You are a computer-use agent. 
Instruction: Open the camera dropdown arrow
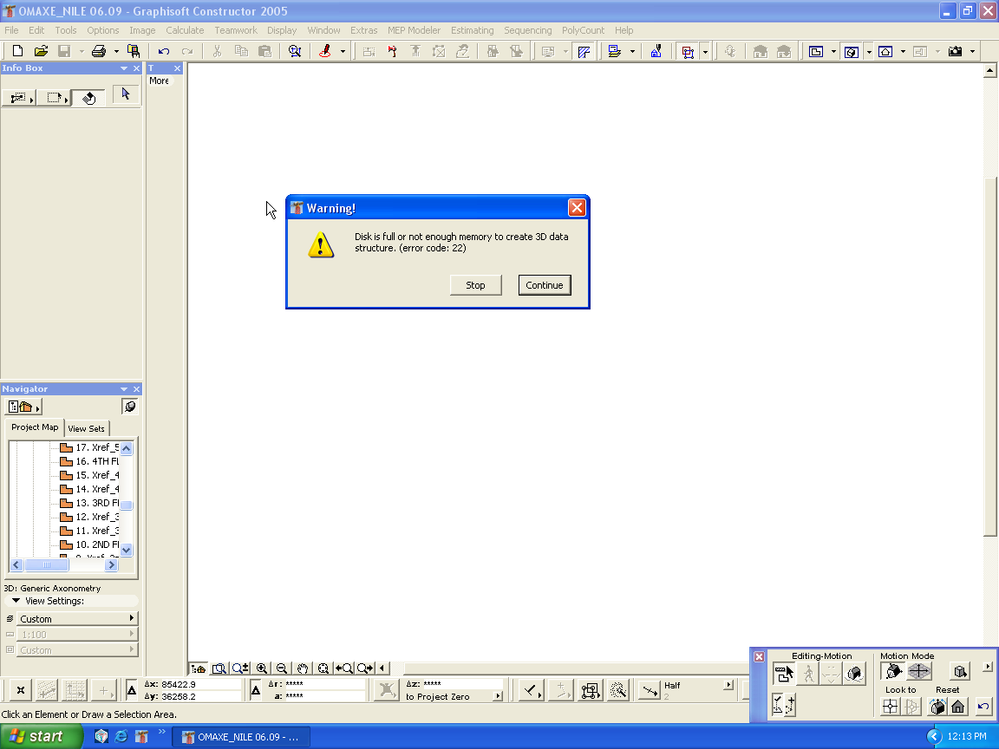click(972, 52)
